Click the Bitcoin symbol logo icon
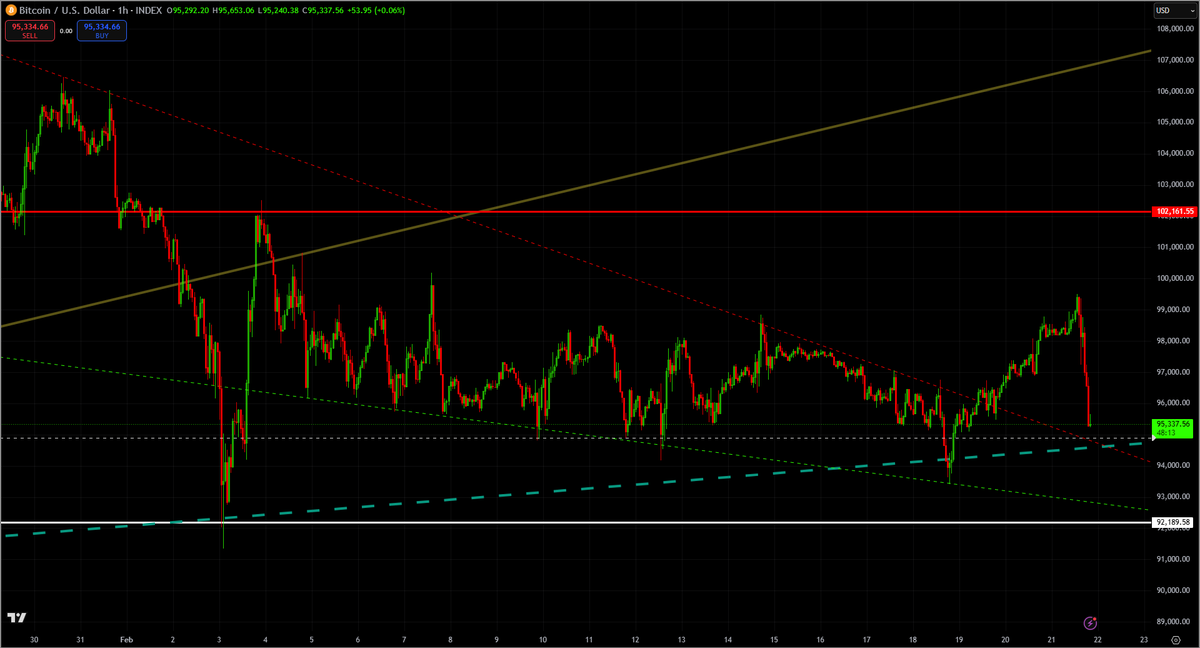1200x648 pixels. (11, 10)
